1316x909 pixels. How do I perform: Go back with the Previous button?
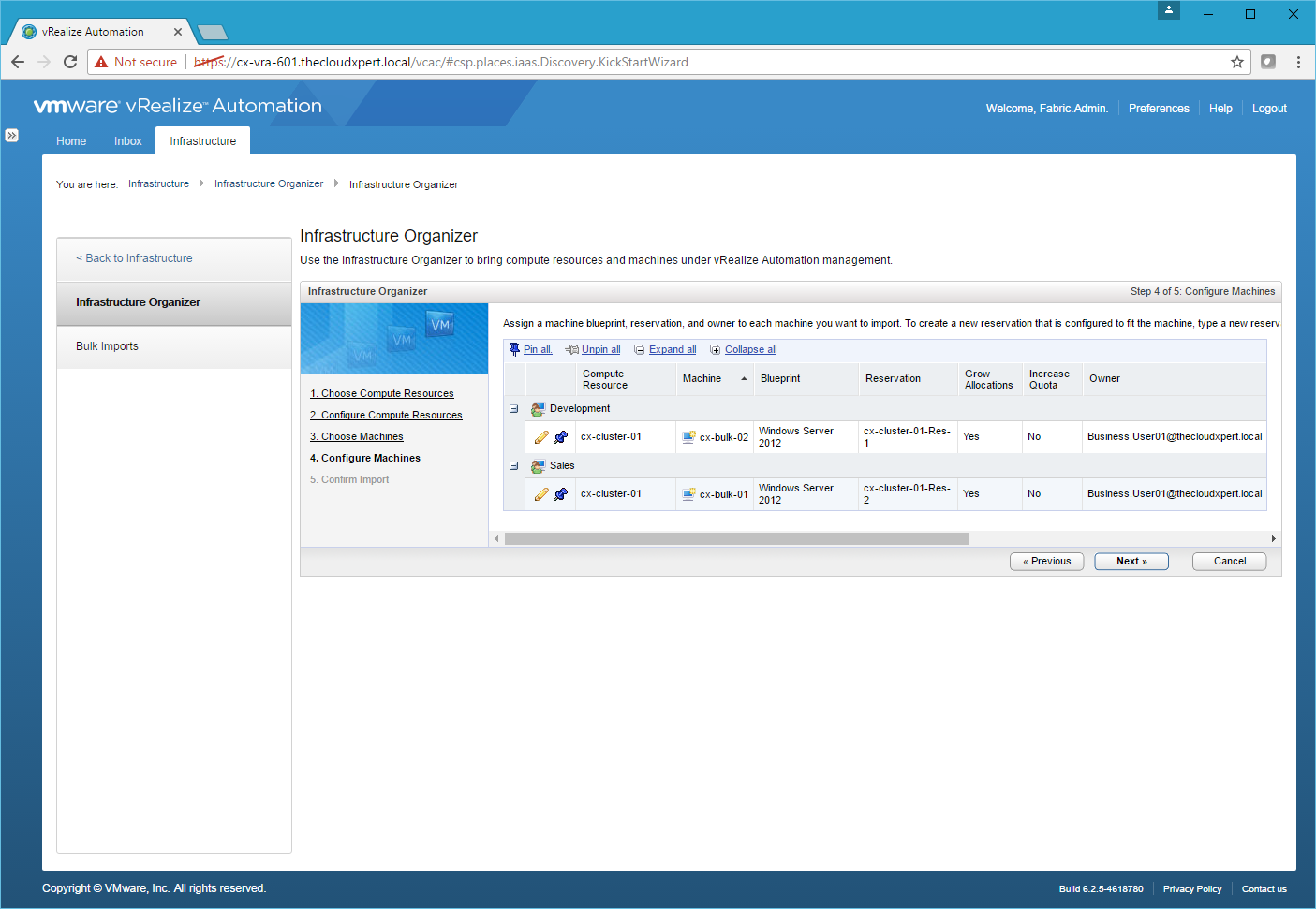(x=1046, y=562)
